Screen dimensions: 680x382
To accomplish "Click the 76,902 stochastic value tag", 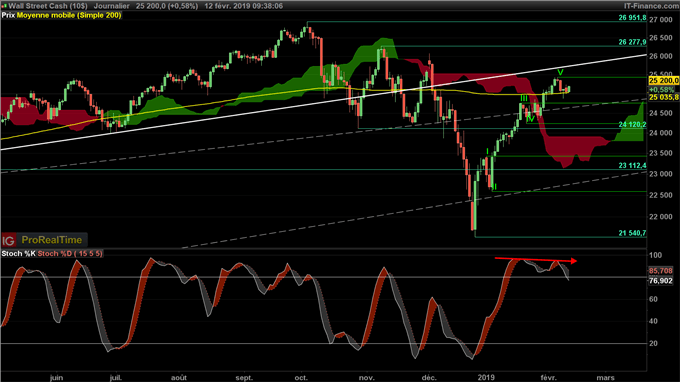I will click(660, 281).
